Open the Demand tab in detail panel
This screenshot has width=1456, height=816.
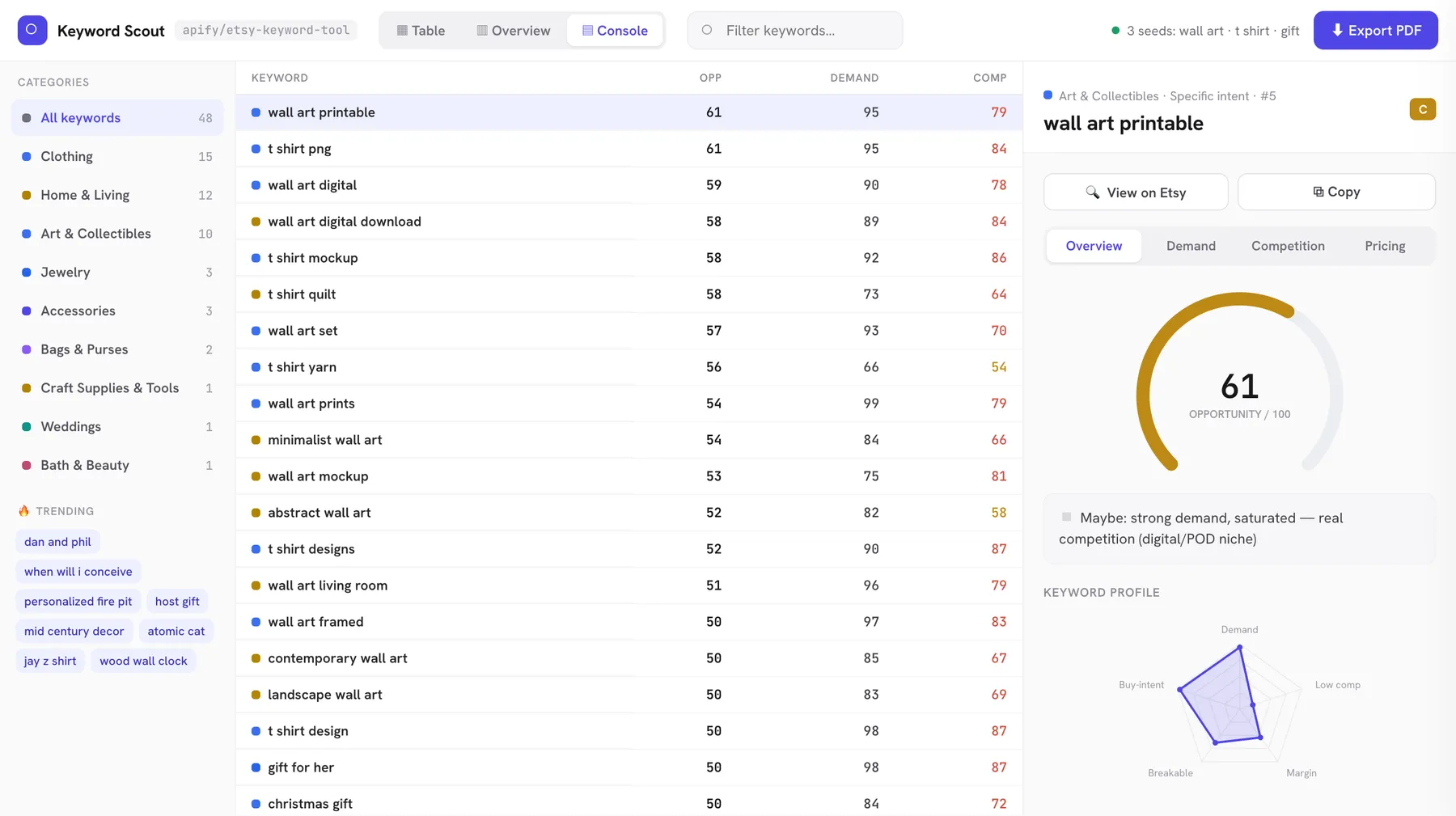pos(1191,246)
